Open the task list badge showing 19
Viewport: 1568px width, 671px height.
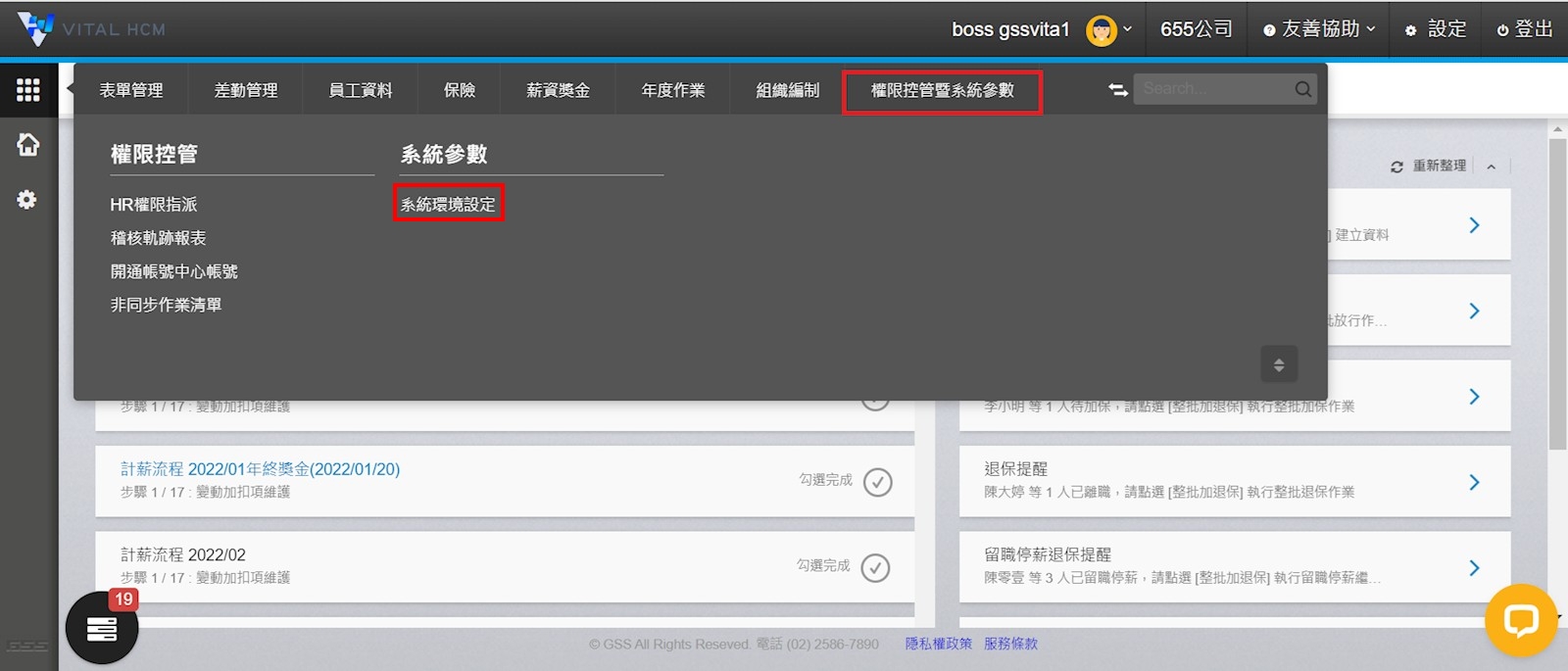(x=102, y=628)
